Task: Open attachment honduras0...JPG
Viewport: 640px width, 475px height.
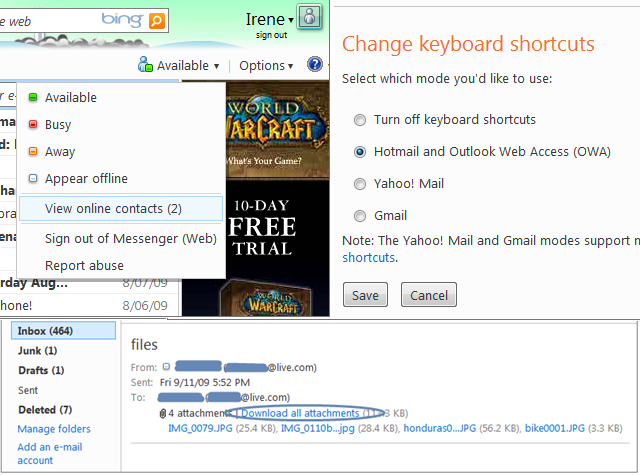Action: (440, 428)
